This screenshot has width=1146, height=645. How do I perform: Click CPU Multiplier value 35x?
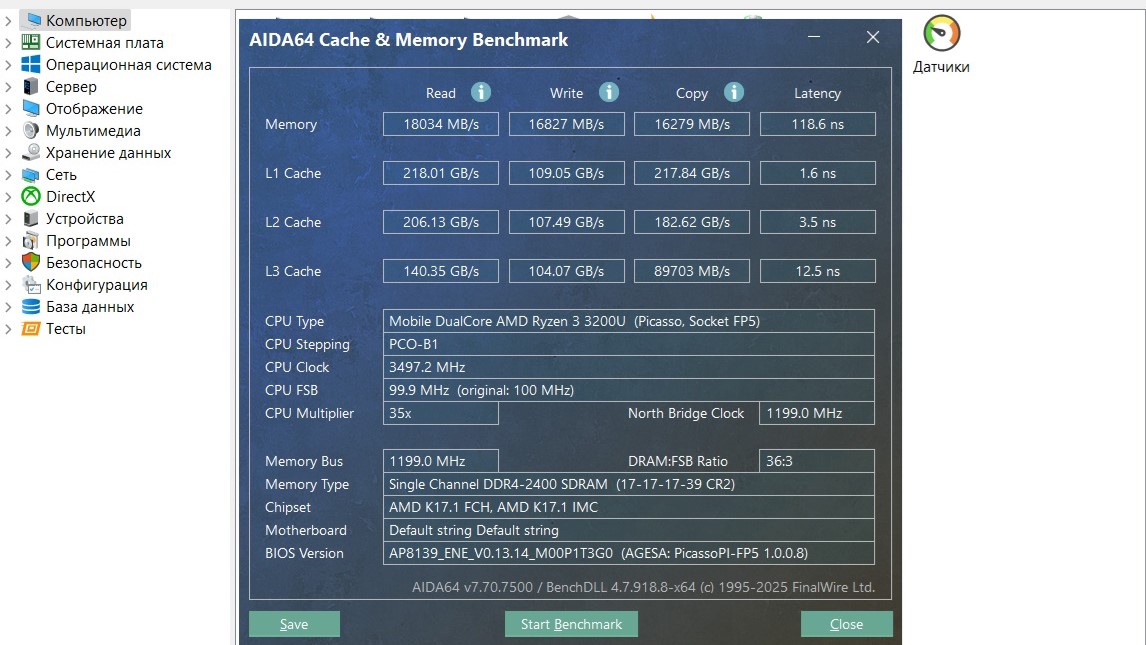click(x=441, y=413)
